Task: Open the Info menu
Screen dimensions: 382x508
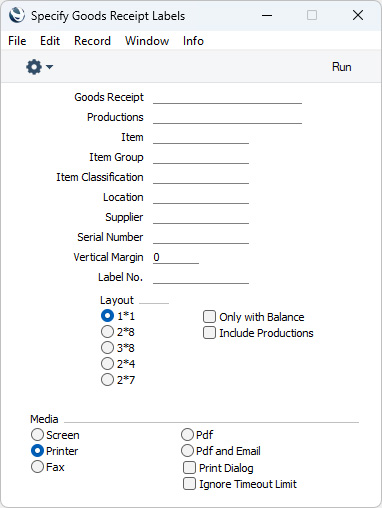Action: coord(193,41)
